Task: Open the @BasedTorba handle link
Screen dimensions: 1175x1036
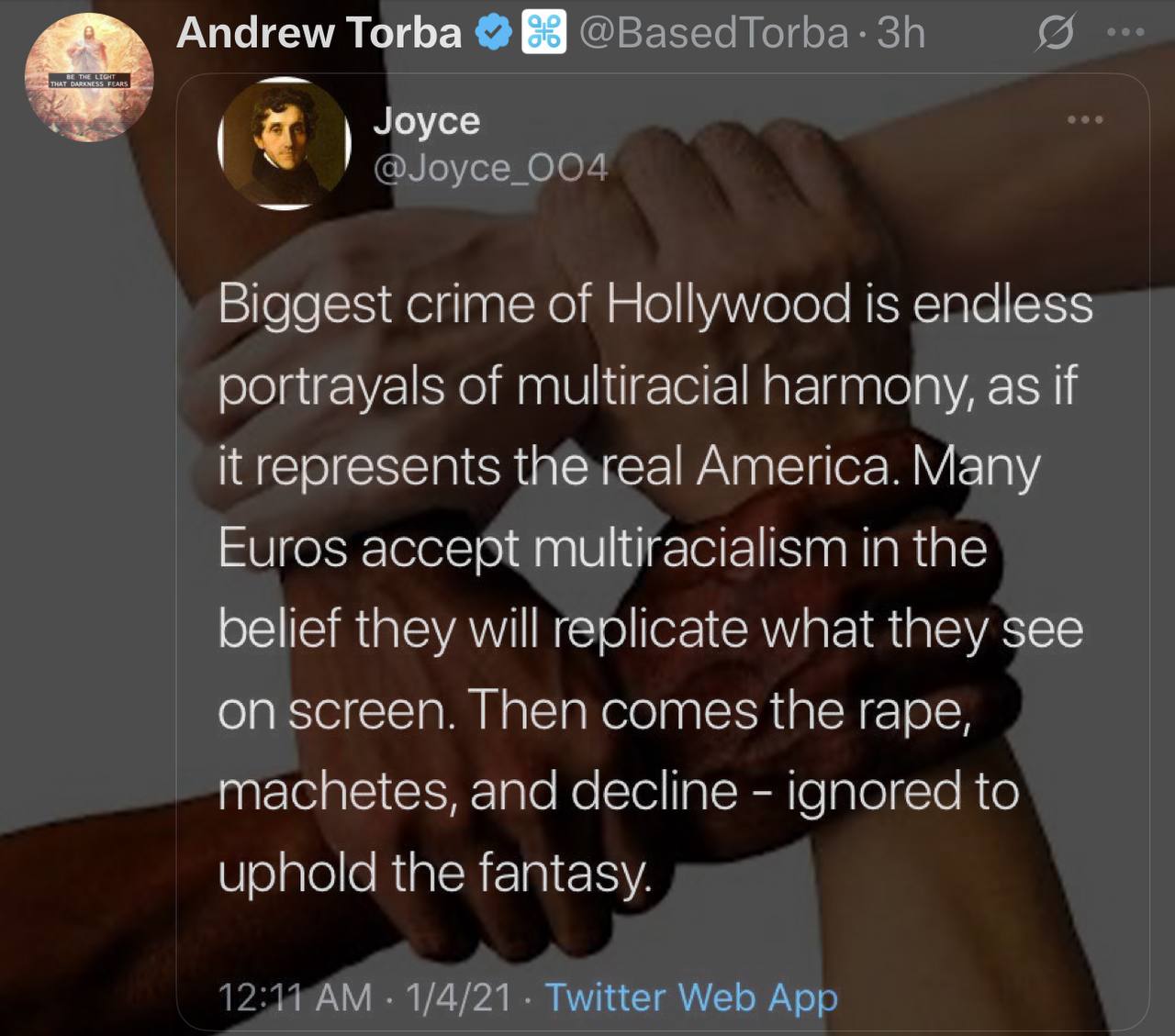Action: pos(713,33)
